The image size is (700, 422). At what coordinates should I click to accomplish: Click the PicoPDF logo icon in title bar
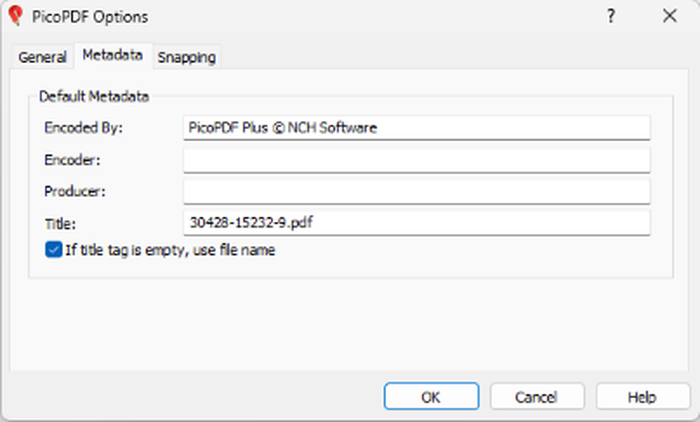click(16, 16)
